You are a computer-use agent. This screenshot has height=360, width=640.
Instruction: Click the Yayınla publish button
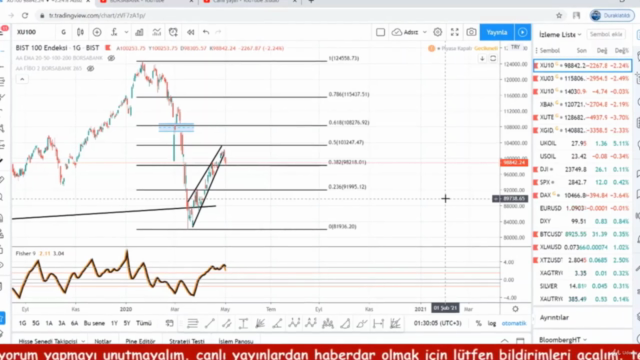[497, 32]
